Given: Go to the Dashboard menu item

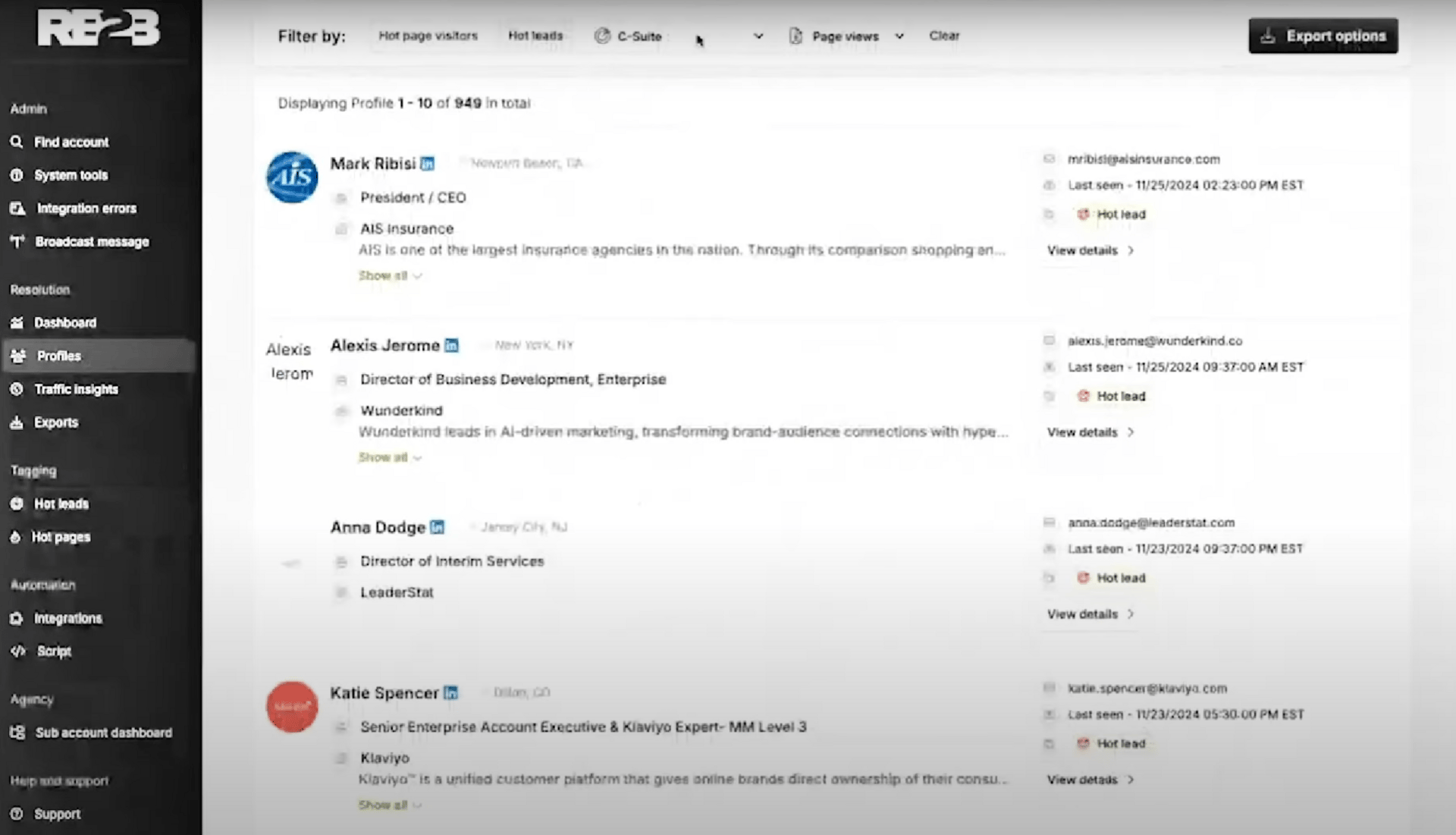Looking at the screenshot, I should (x=64, y=323).
